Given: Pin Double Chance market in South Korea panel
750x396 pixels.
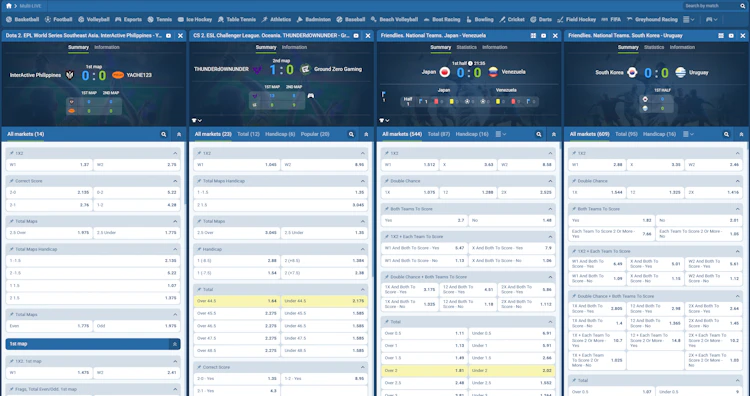Looking at the screenshot, I should coord(574,181).
